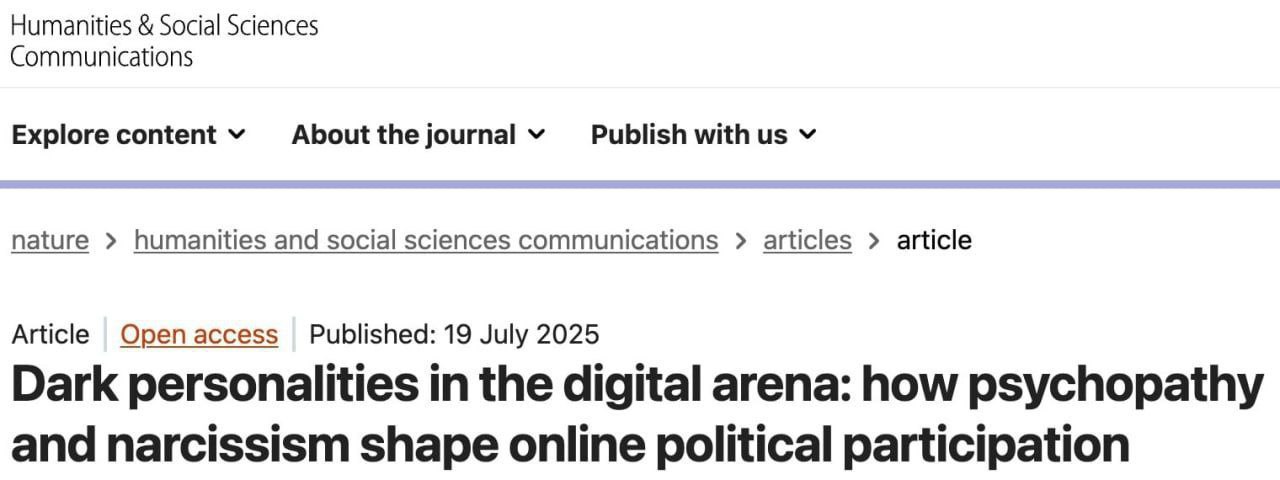Click the Humanities & Social Sciences Communications logo

click(x=164, y=40)
